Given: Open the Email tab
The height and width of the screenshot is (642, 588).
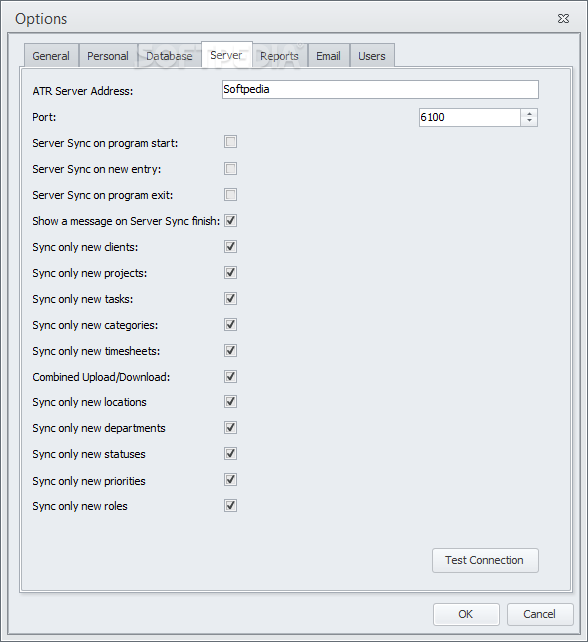Looking at the screenshot, I should point(328,55).
